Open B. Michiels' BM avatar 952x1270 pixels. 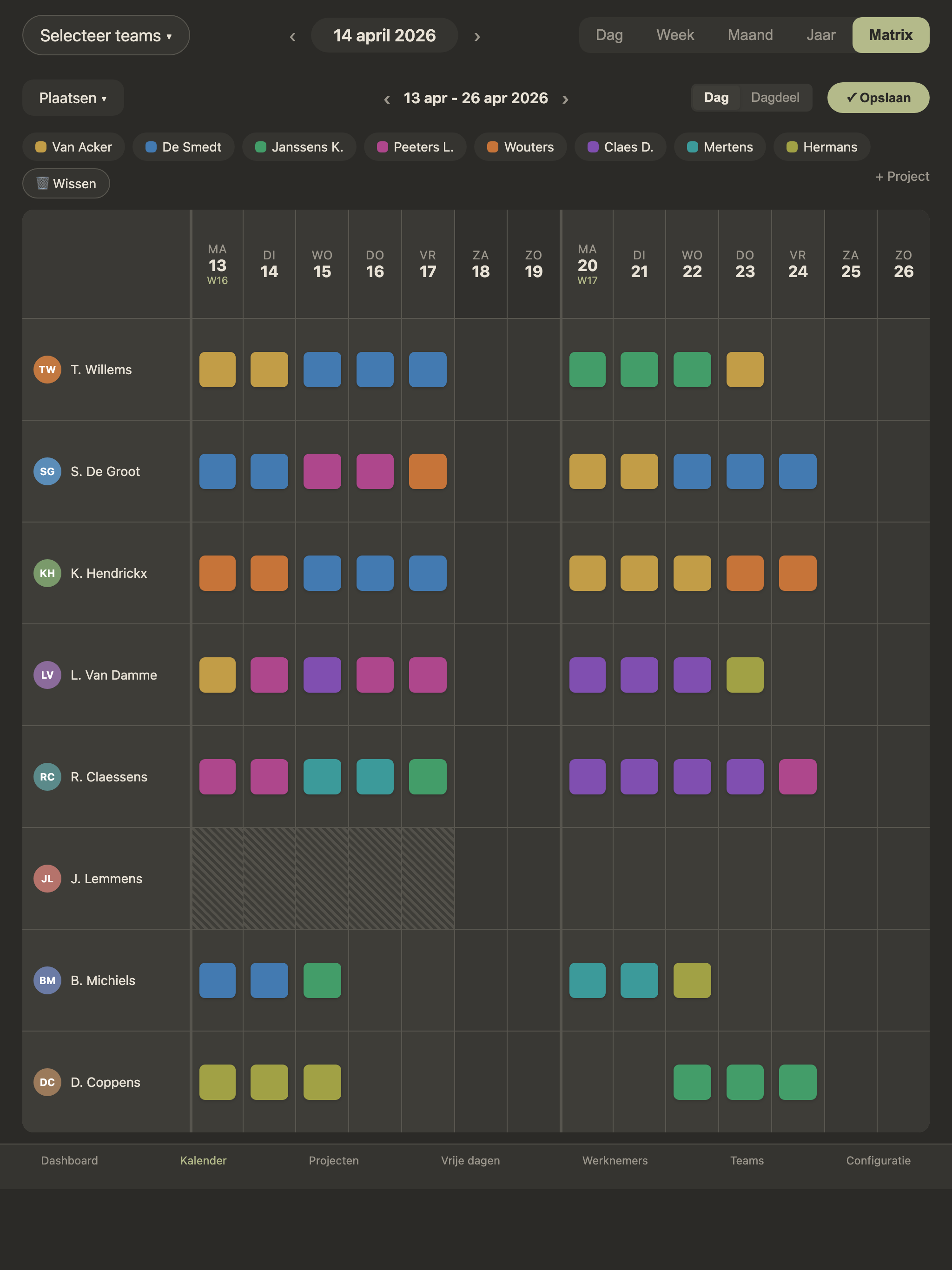(47, 980)
